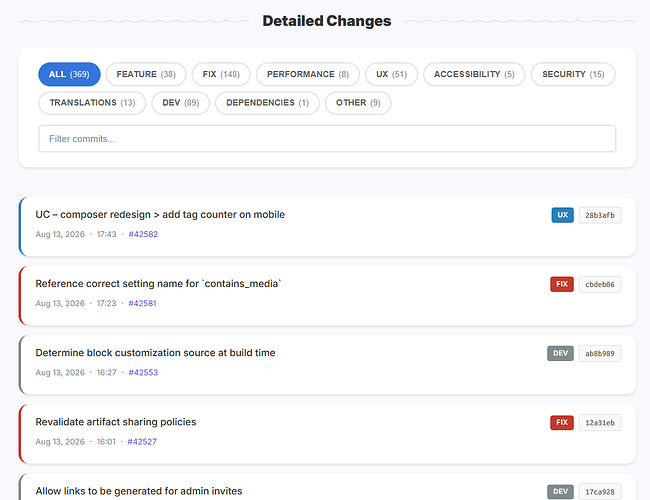
Task: Open pull request link #42581
Action: coord(142,303)
